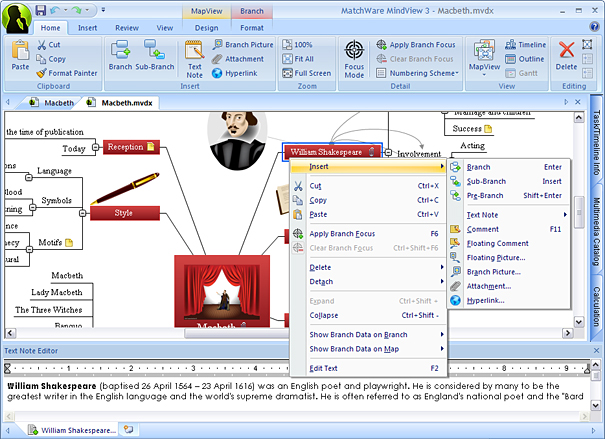This screenshot has height=439, width=605.
Task: Open the help question mark icon
Action: (x=594, y=27)
